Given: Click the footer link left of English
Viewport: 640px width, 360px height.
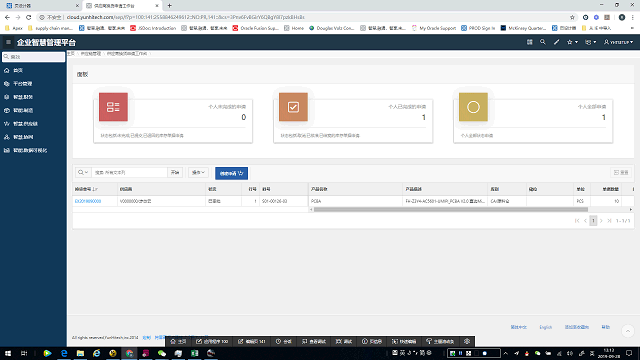Looking at the screenshot, I should [519, 327].
